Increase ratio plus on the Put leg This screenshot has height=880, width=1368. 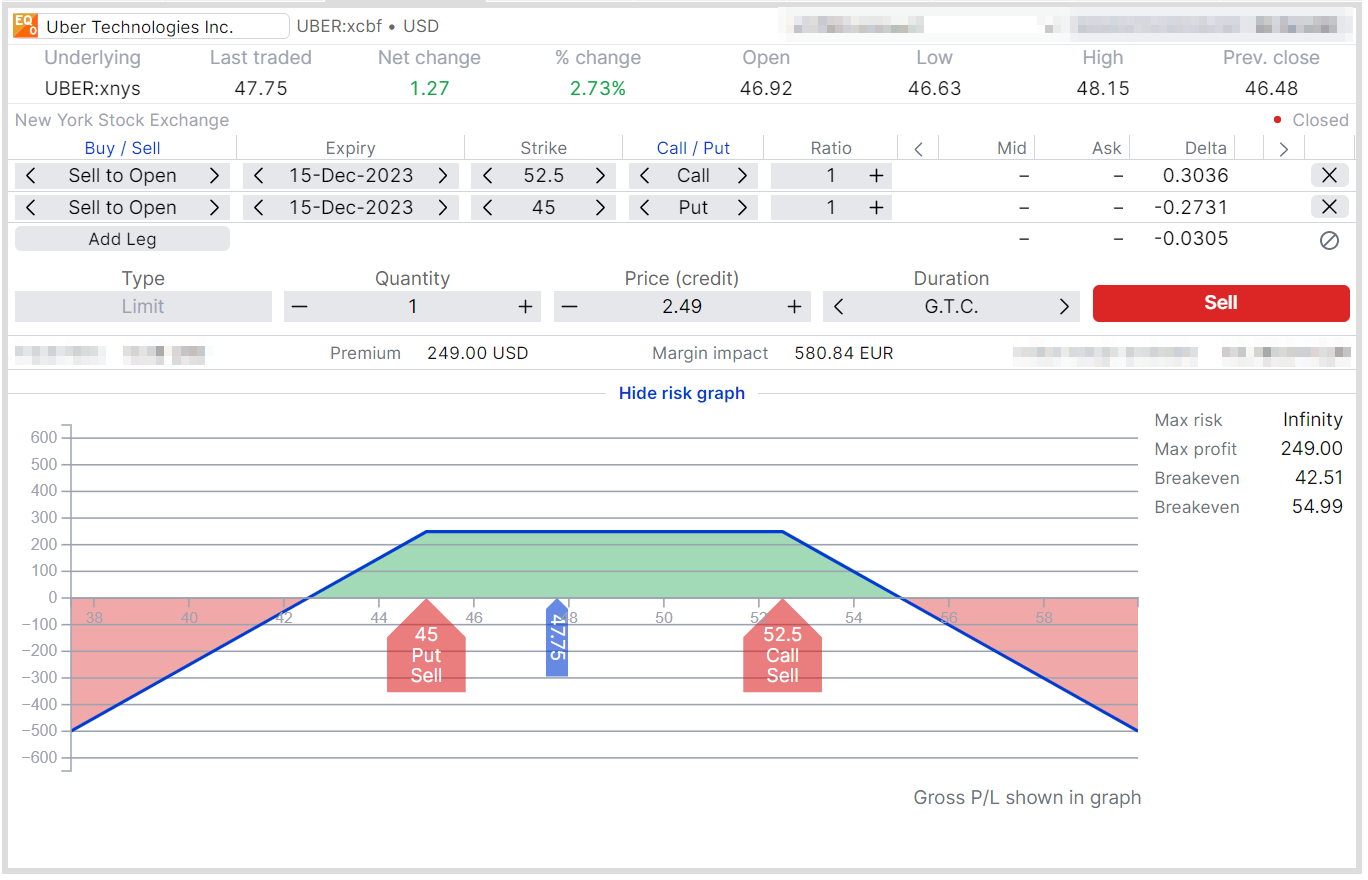click(876, 208)
